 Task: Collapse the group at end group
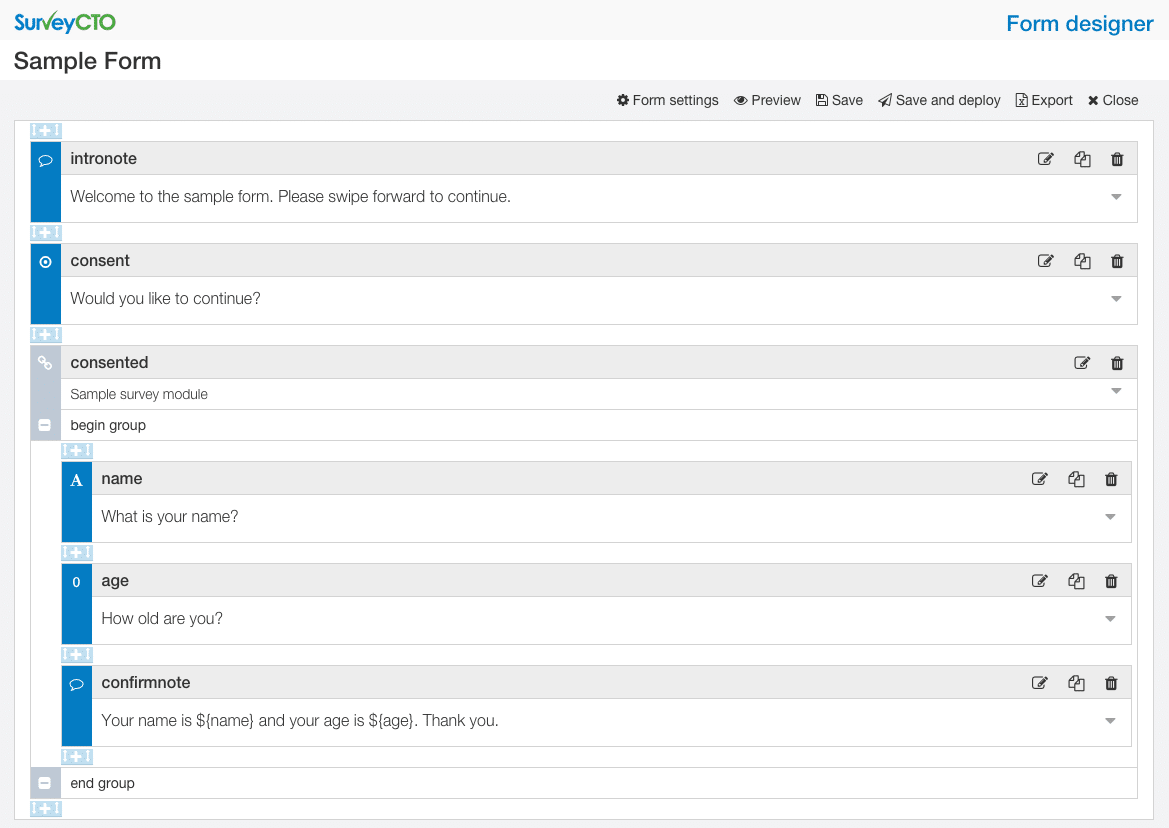click(x=45, y=783)
